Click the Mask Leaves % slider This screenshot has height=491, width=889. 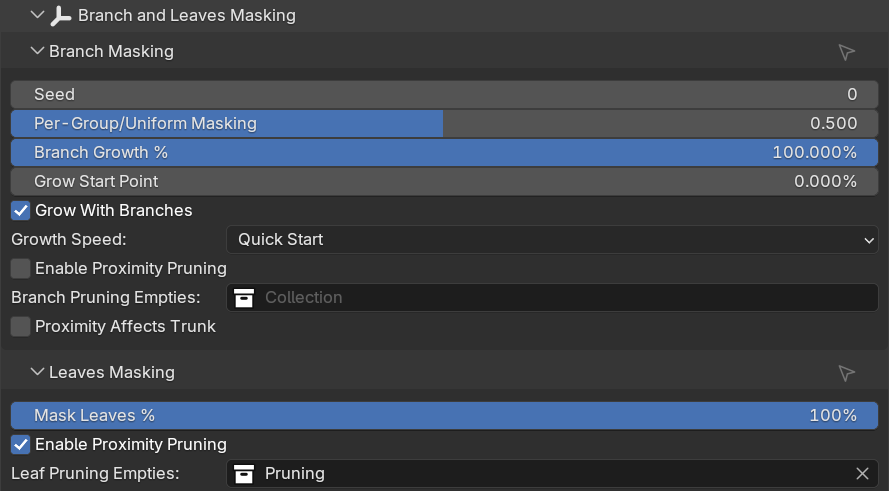click(x=444, y=416)
